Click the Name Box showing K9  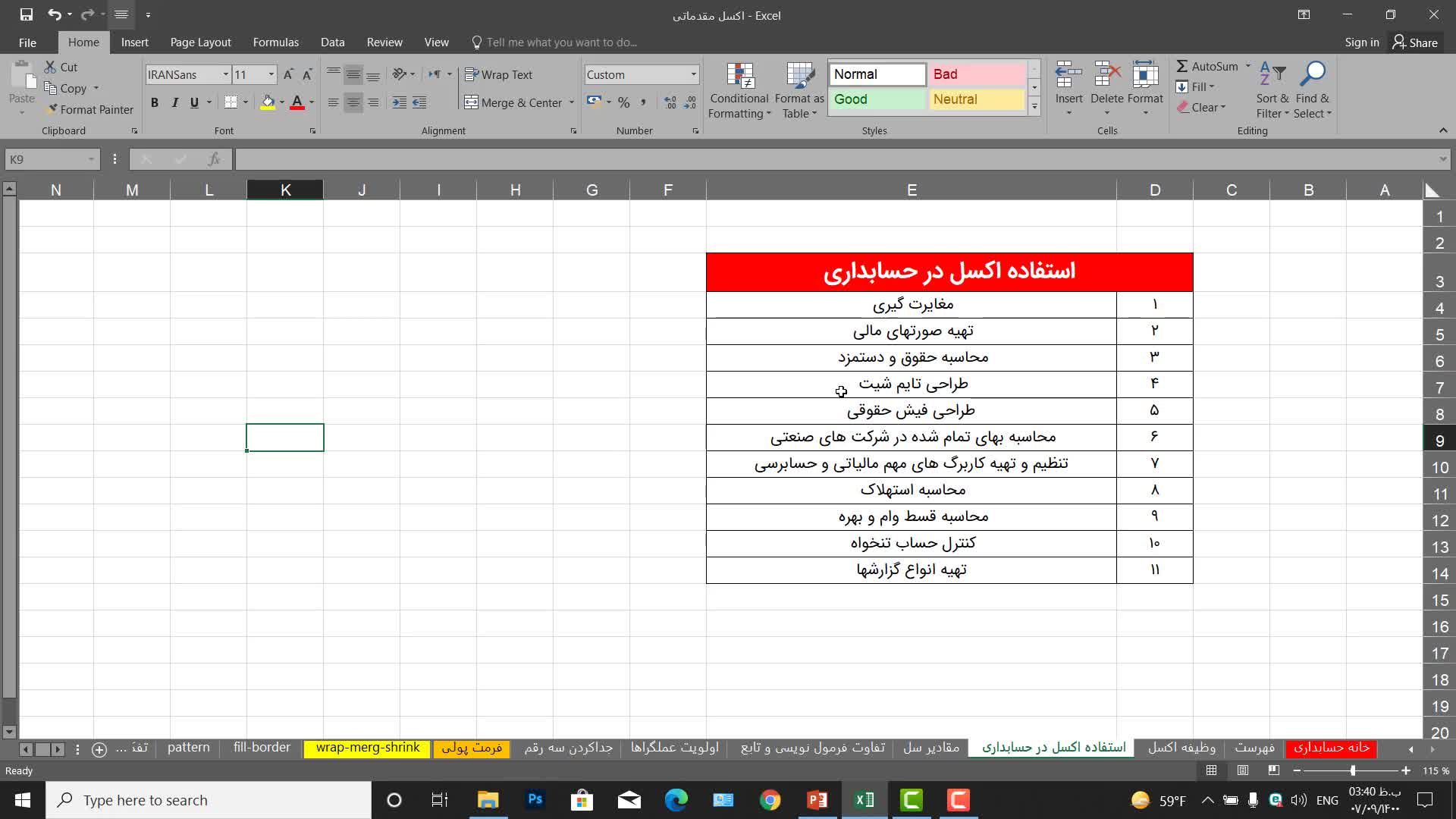[x=45, y=159]
